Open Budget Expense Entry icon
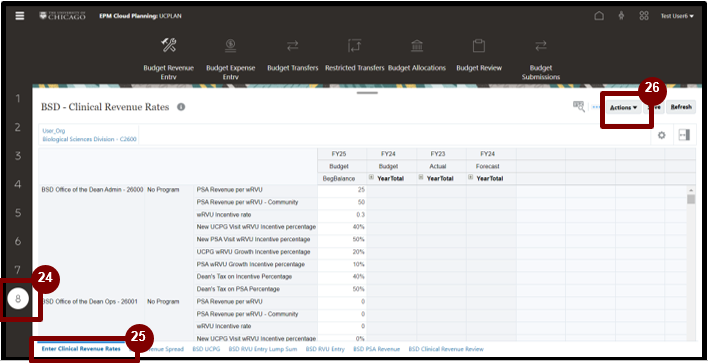 [x=230, y=45]
